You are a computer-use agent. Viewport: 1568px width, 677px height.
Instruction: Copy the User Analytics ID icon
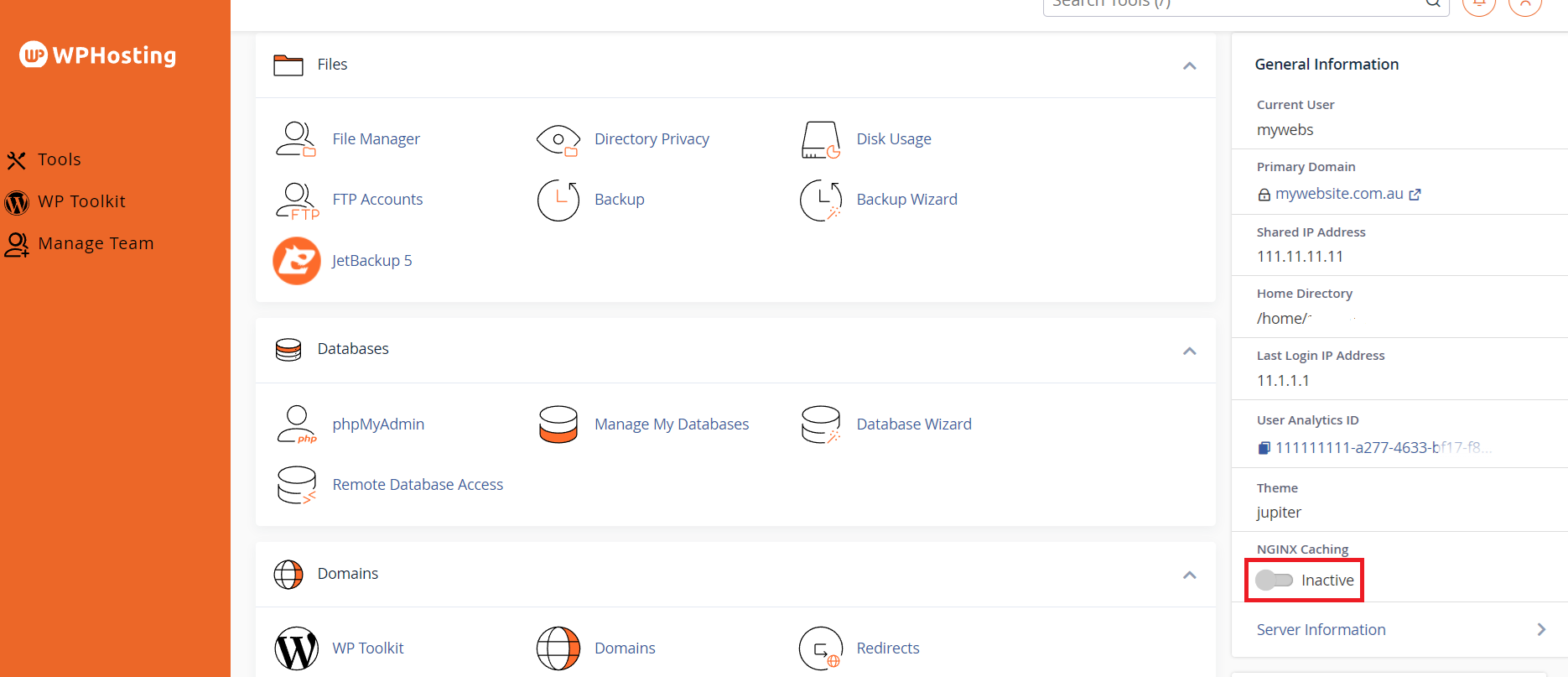point(1264,448)
